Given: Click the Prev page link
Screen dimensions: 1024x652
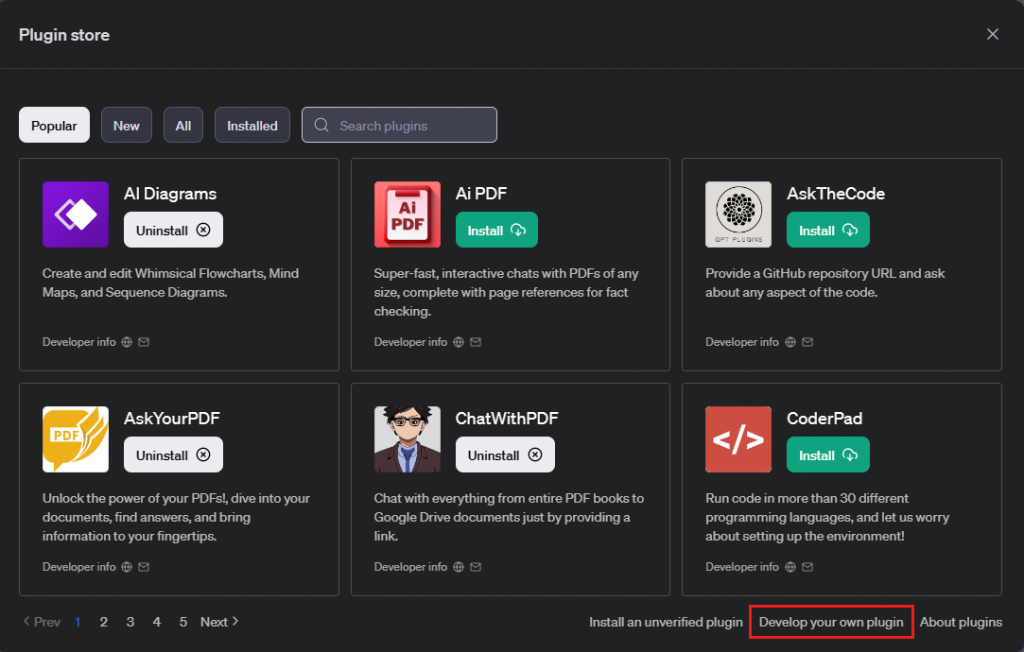Looking at the screenshot, I should click(x=42, y=622).
